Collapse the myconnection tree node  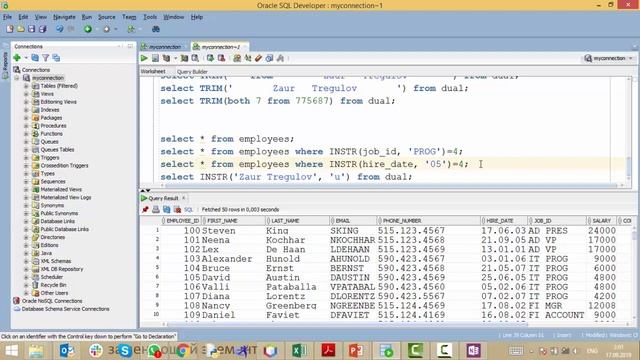click(x=17, y=78)
